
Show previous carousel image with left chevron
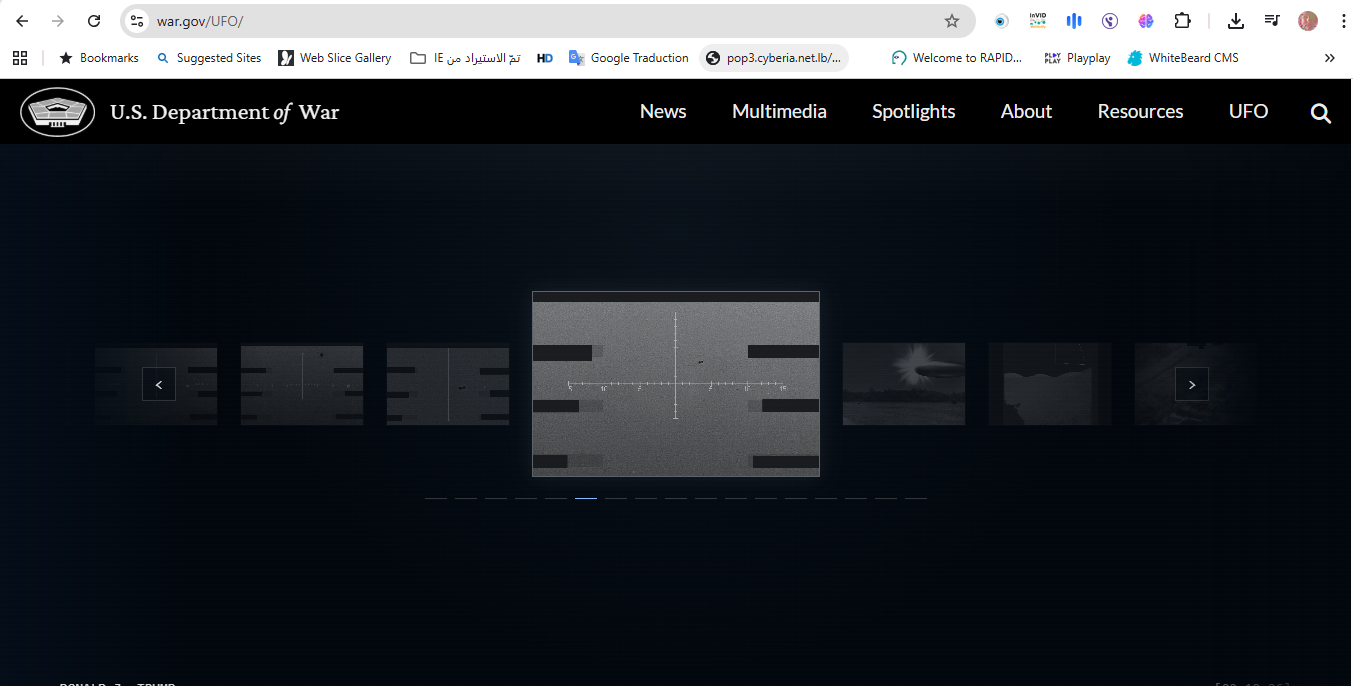tap(159, 384)
